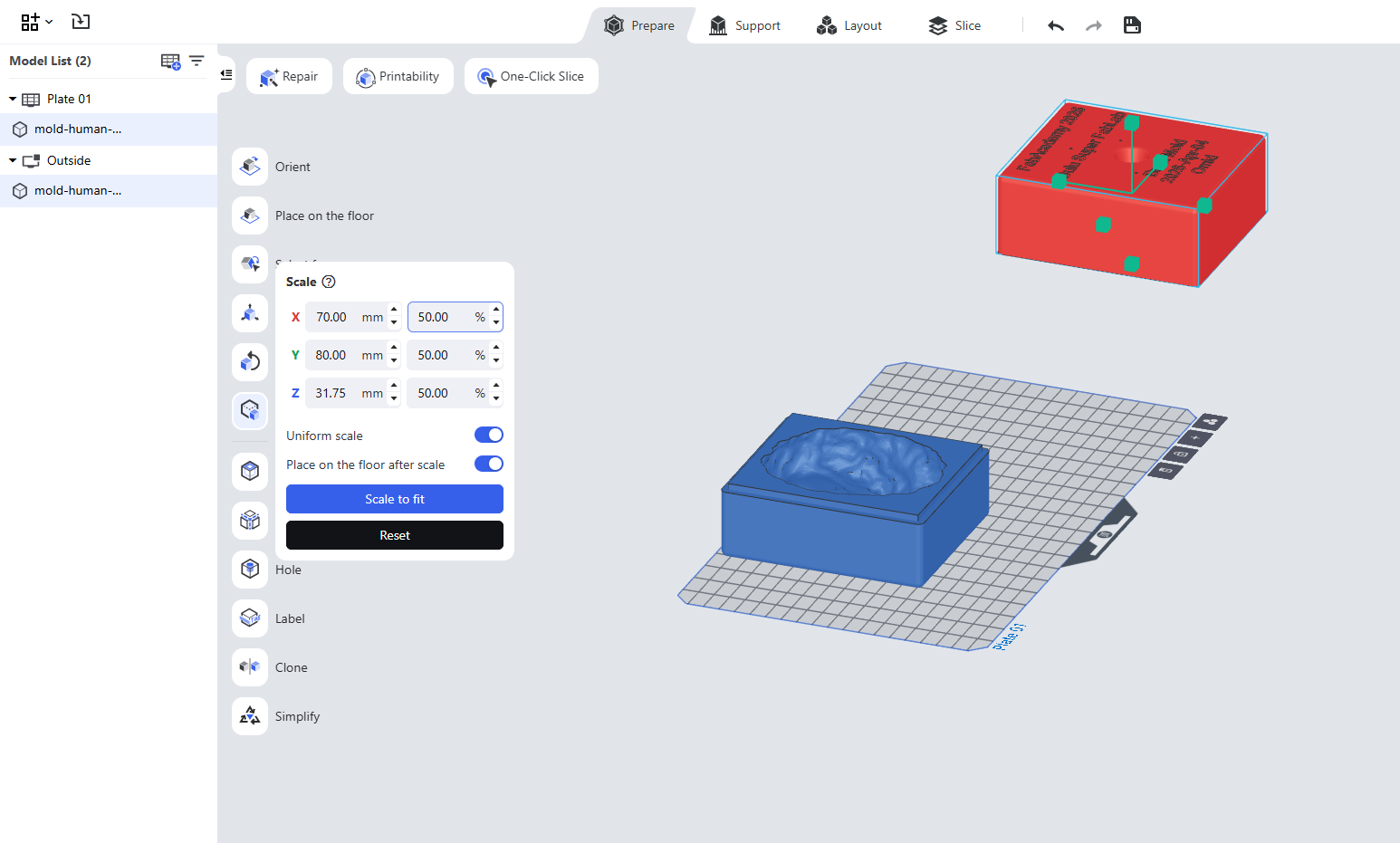Viewport: 1400px width, 843px height.
Task: Switch to the Support tab
Action: [744, 25]
